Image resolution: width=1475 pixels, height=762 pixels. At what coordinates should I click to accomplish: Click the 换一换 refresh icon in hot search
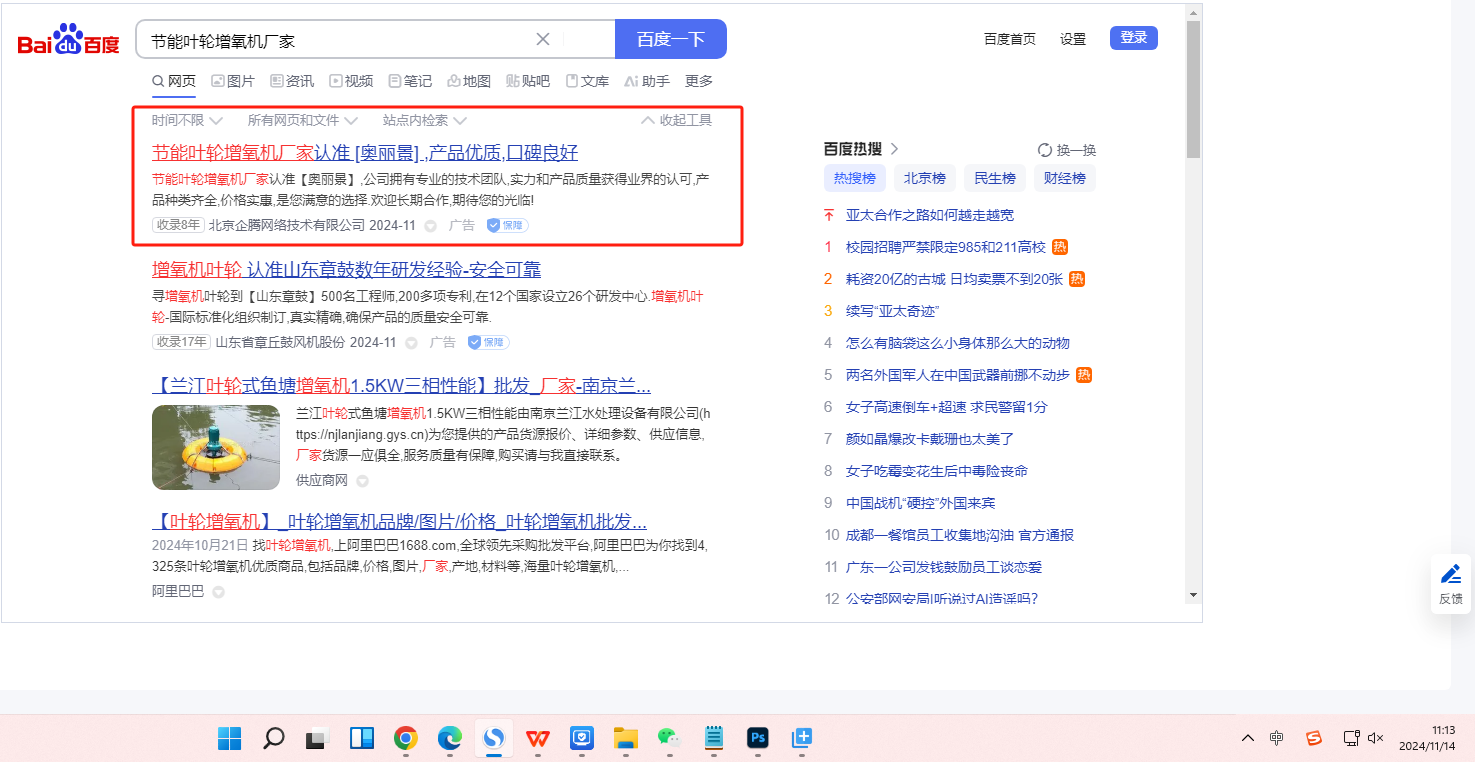tap(1045, 150)
